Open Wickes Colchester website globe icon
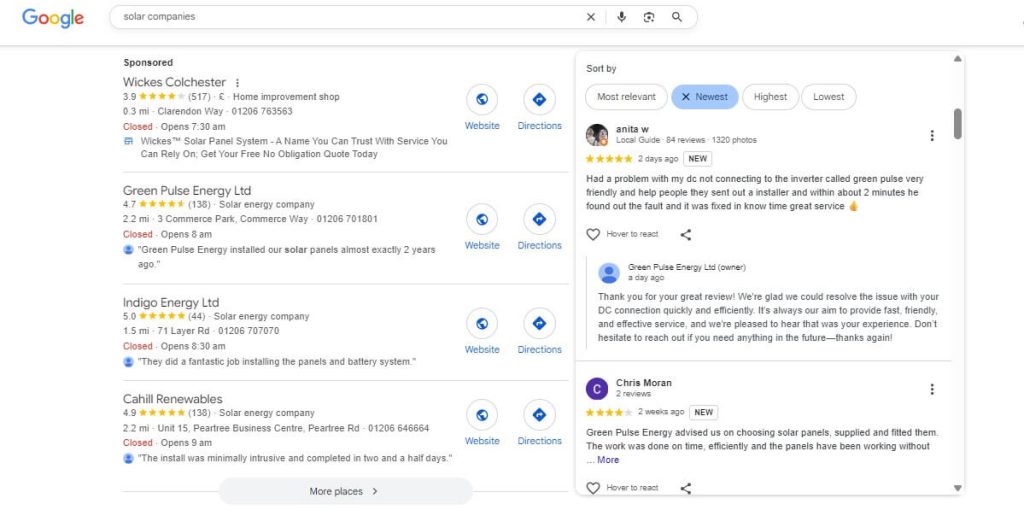Viewport: 1024px width, 510px height. pos(482,99)
